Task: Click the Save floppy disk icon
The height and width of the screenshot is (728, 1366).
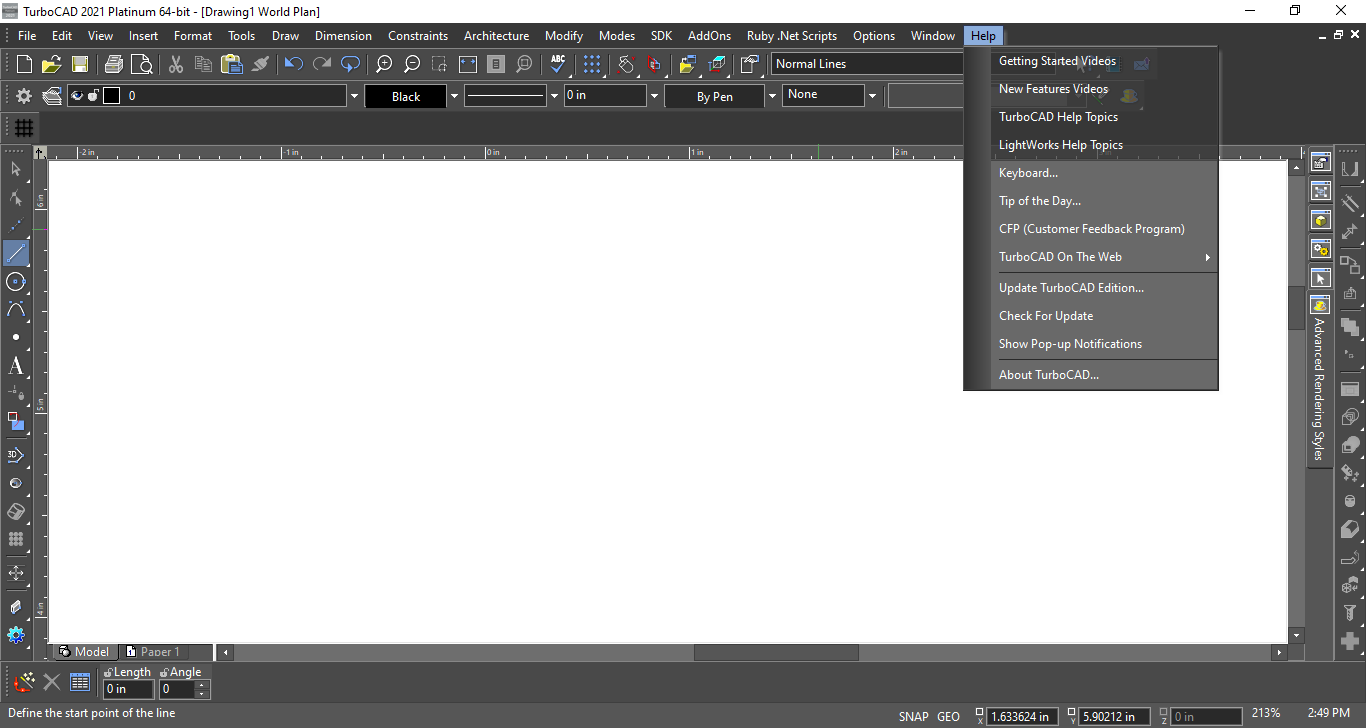Action: [80, 64]
